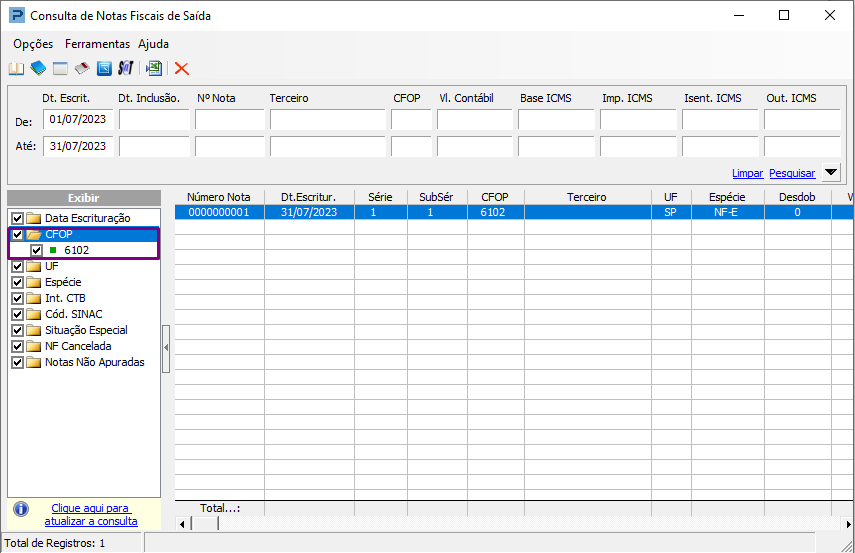Click the Limpar link

pos(748,173)
